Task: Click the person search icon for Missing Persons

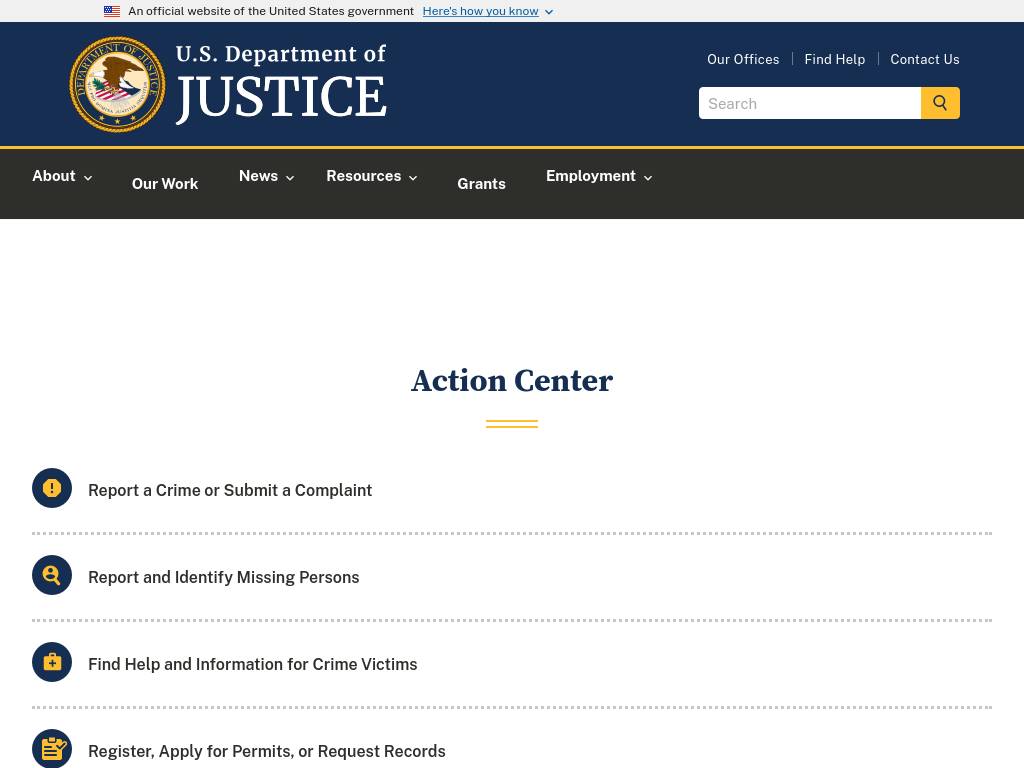Action: click(x=52, y=575)
